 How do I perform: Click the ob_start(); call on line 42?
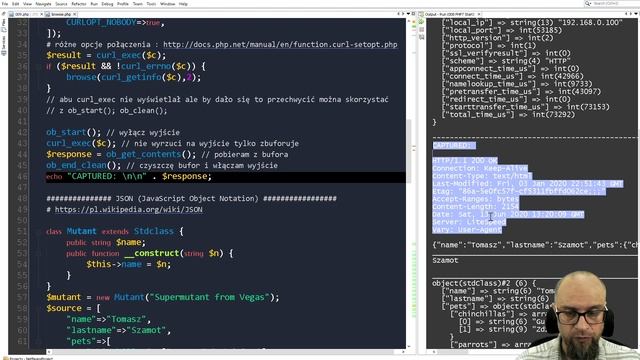tap(73, 133)
